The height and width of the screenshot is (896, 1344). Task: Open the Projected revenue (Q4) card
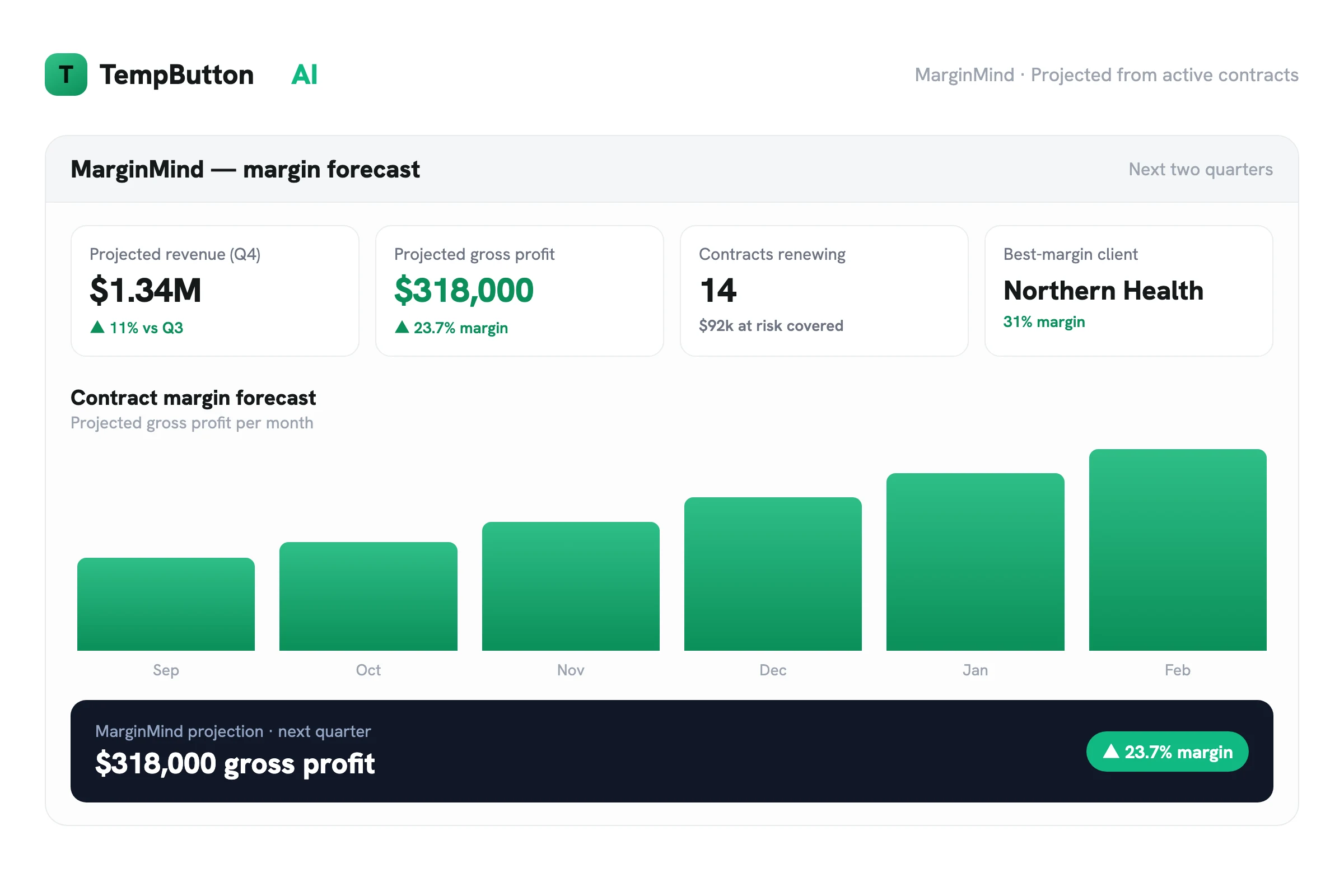pos(215,291)
